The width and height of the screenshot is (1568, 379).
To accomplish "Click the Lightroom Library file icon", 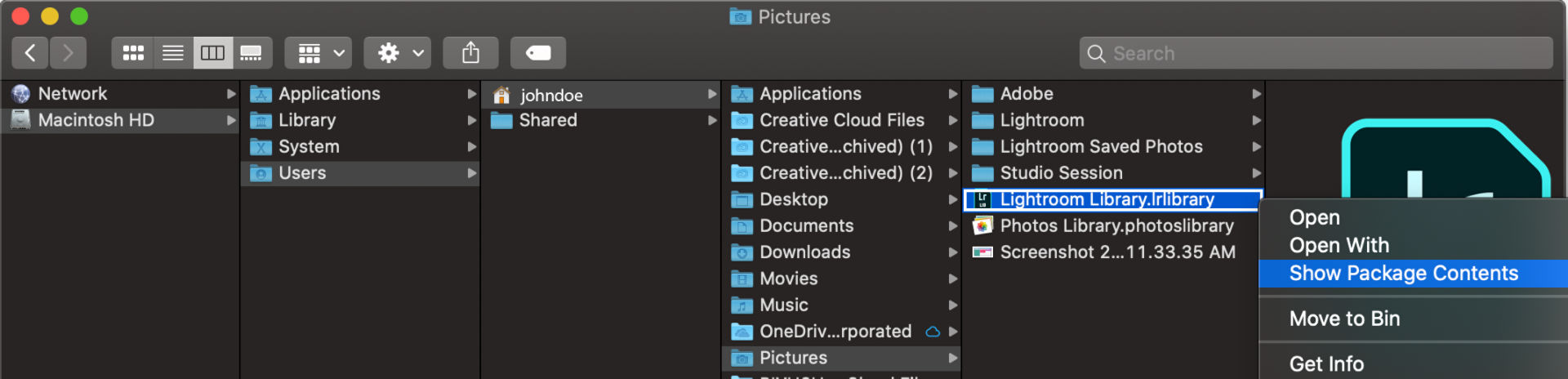I will [x=982, y=199].
